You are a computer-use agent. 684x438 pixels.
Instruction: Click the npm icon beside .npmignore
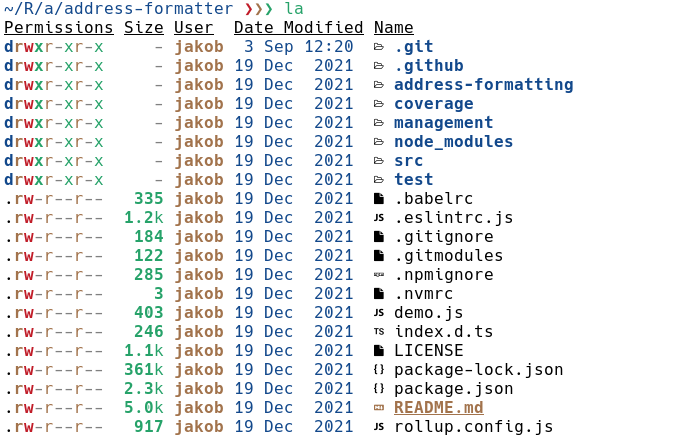379,275
